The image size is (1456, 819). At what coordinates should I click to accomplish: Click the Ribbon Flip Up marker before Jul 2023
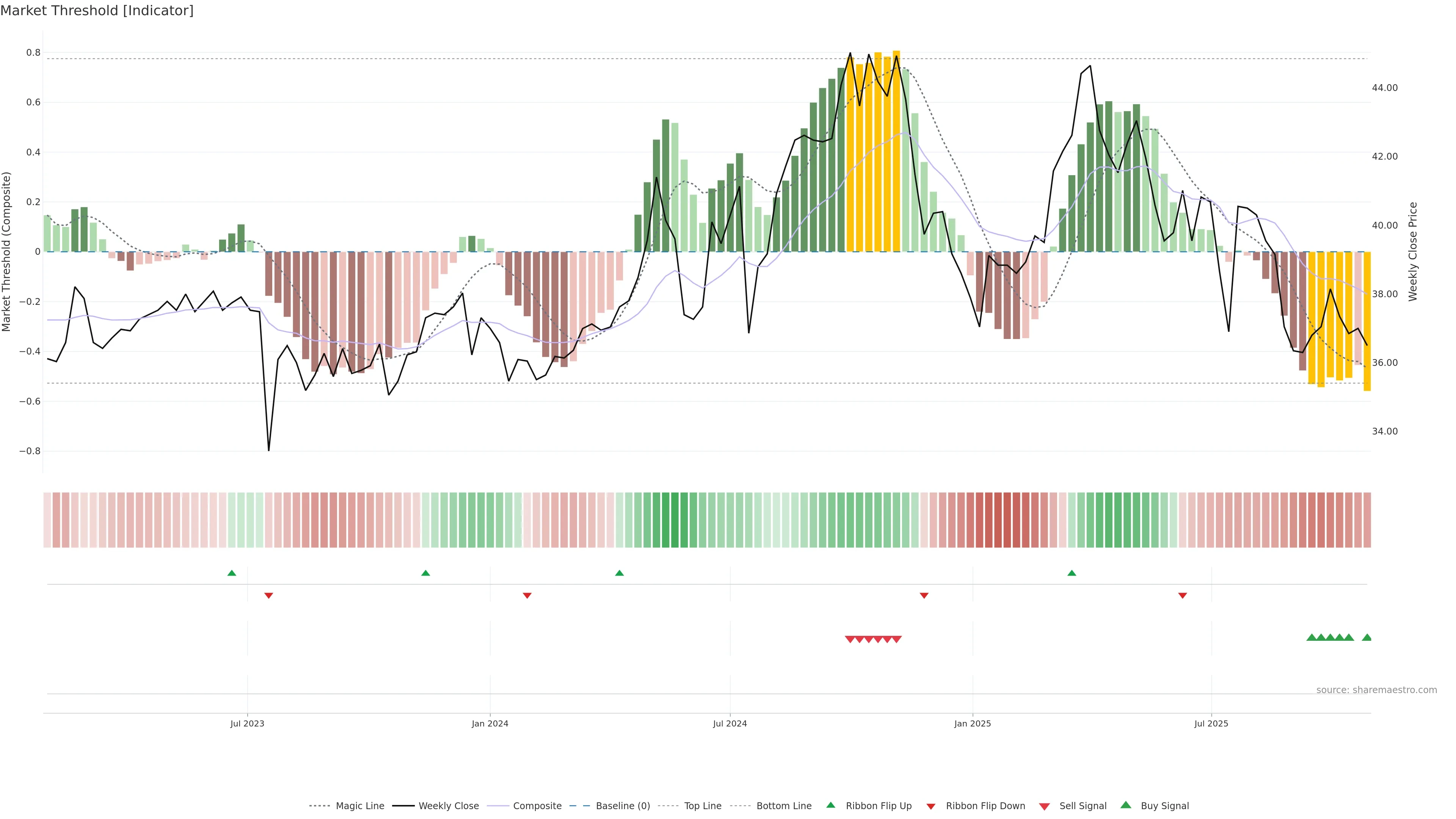pyautogui.click(x=232, y=573)
